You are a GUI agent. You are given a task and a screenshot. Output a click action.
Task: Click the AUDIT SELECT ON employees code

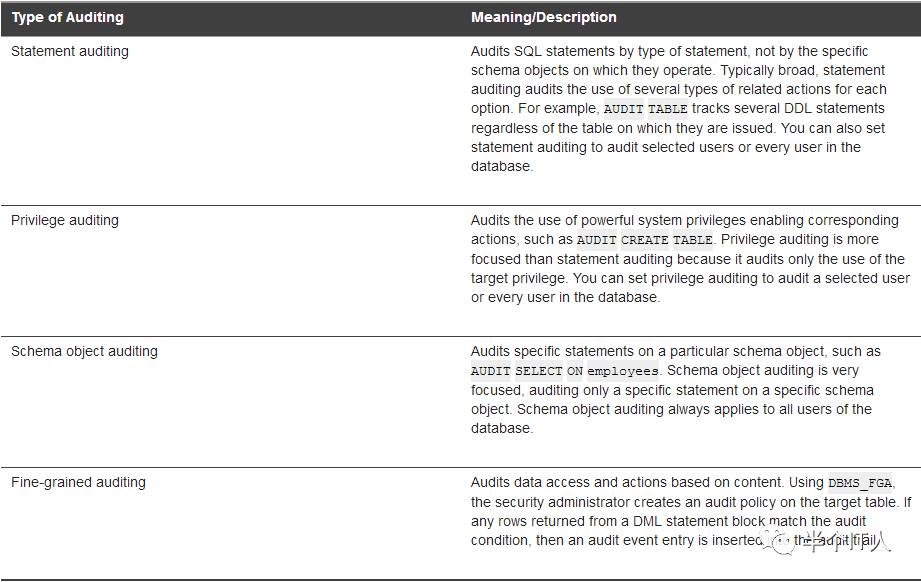[564, 371]
